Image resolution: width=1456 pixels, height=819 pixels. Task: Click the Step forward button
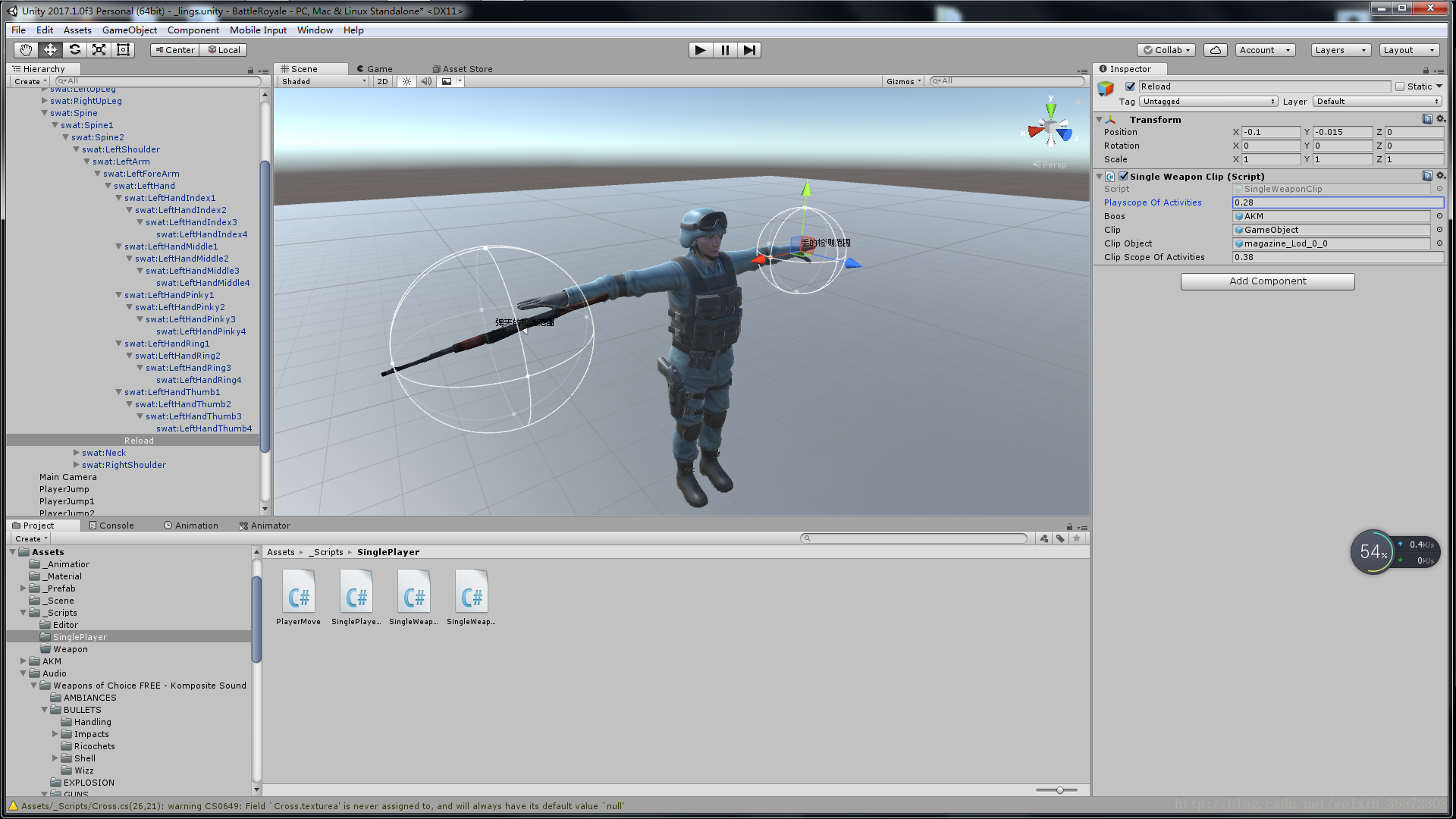coord(749,50)
